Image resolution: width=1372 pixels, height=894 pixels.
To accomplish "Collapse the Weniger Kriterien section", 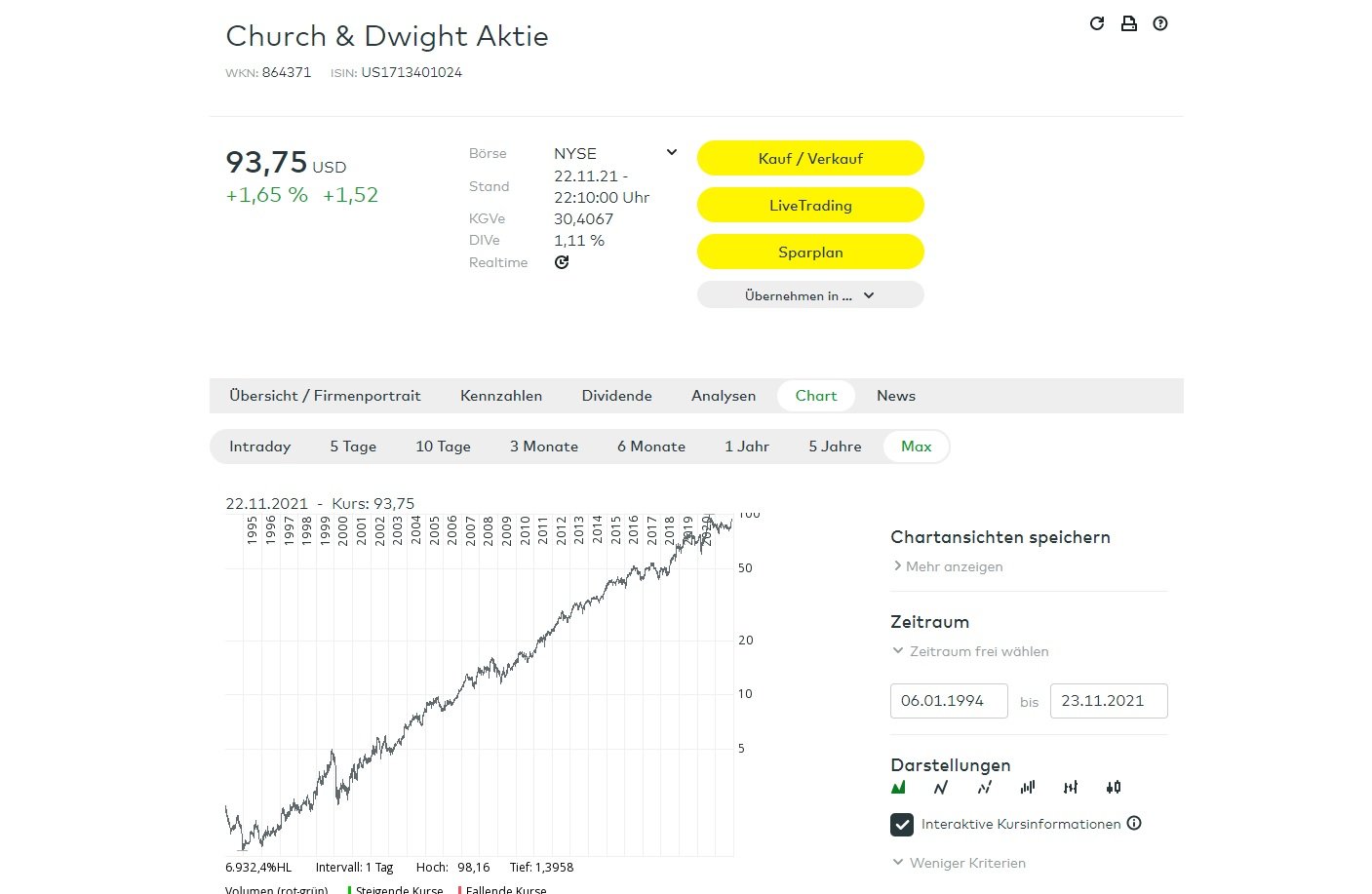I will point(959,863).
